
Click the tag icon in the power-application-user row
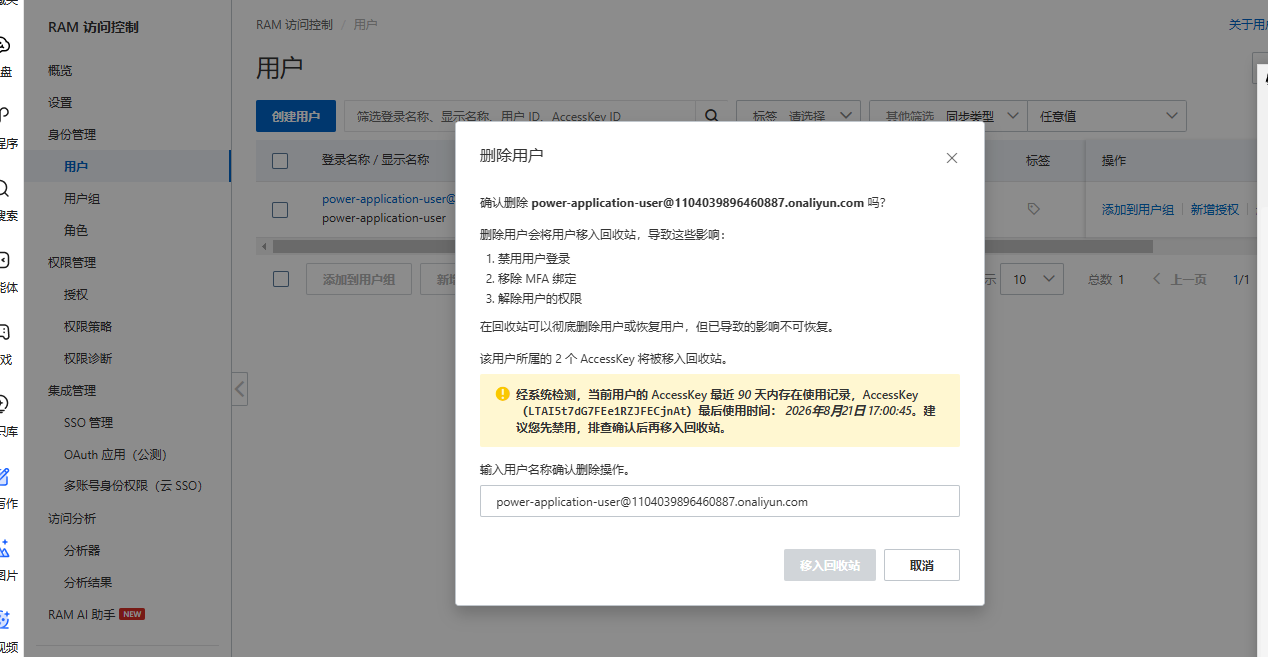click(1034, 209)
